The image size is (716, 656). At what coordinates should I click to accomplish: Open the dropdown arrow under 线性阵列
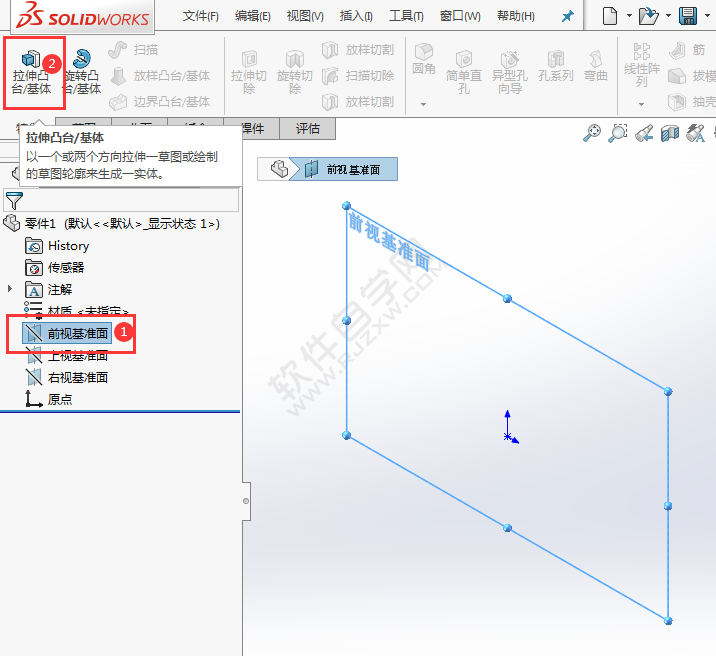coord(641,105)
